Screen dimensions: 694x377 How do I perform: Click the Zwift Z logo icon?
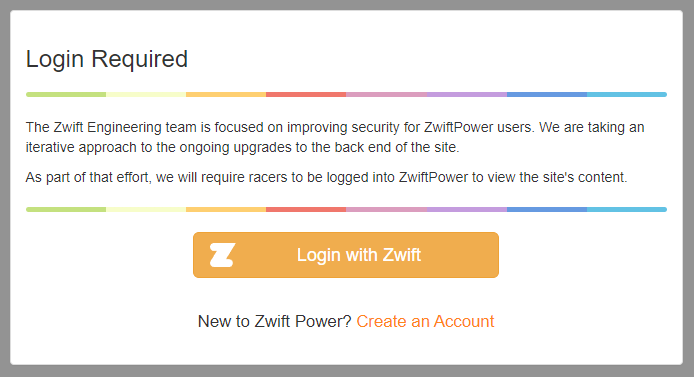pos(222,255)
